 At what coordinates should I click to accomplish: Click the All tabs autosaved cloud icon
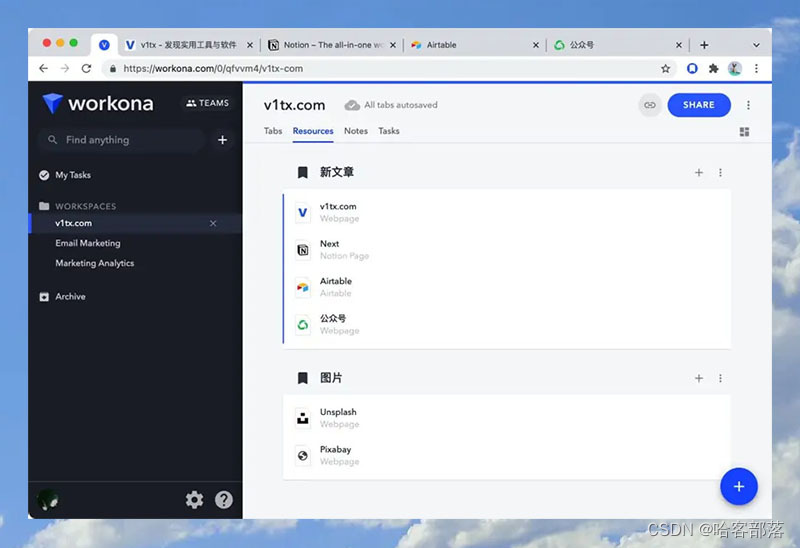[352, 105]
